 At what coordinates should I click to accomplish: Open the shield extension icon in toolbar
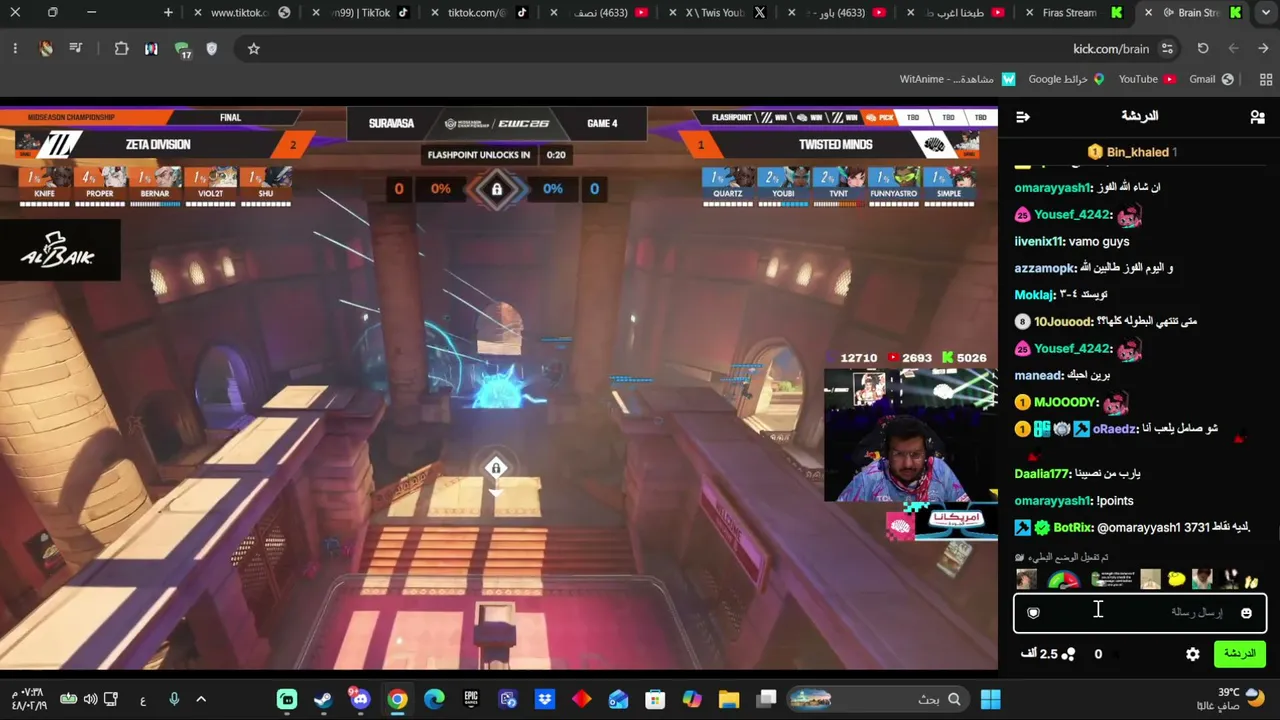211,48
